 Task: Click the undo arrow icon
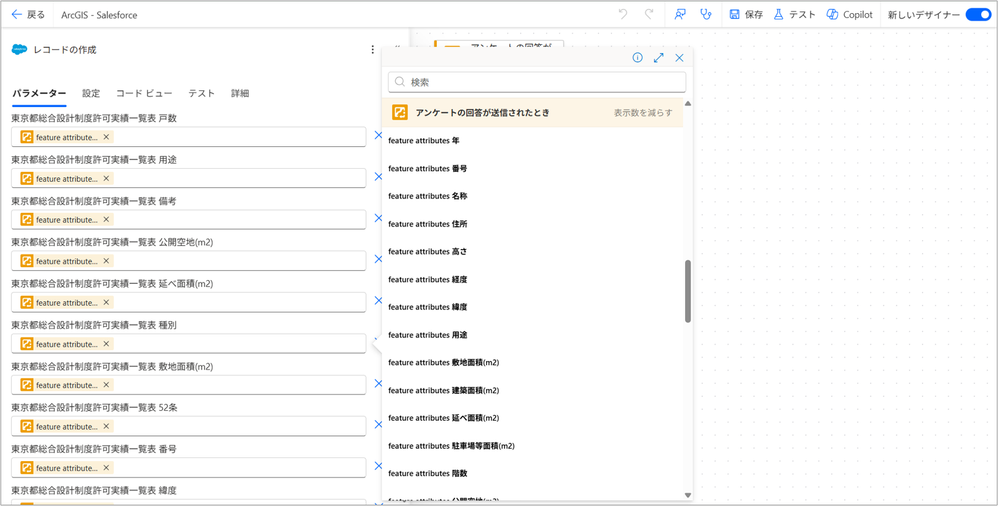(x=623, y=15)
